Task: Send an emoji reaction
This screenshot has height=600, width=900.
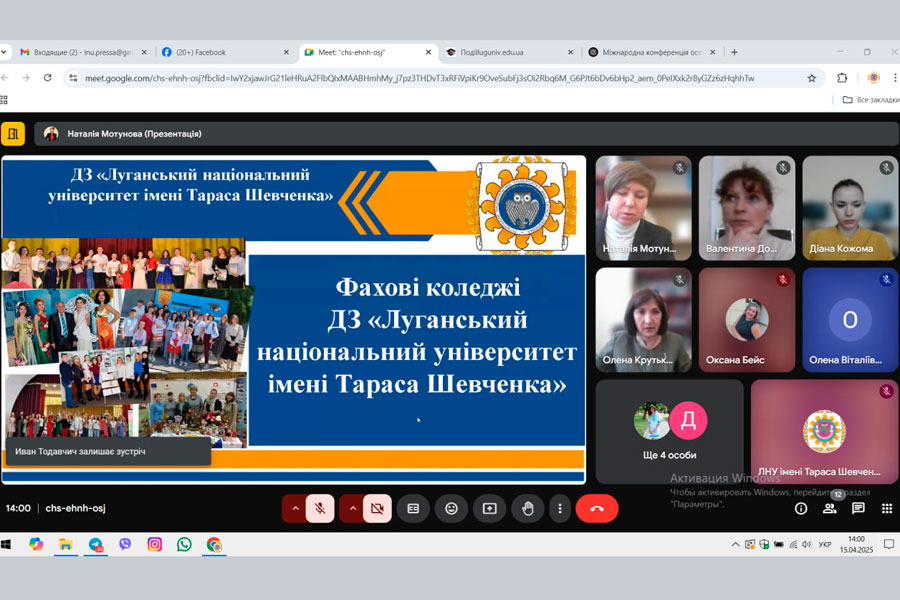Action: 451,508
